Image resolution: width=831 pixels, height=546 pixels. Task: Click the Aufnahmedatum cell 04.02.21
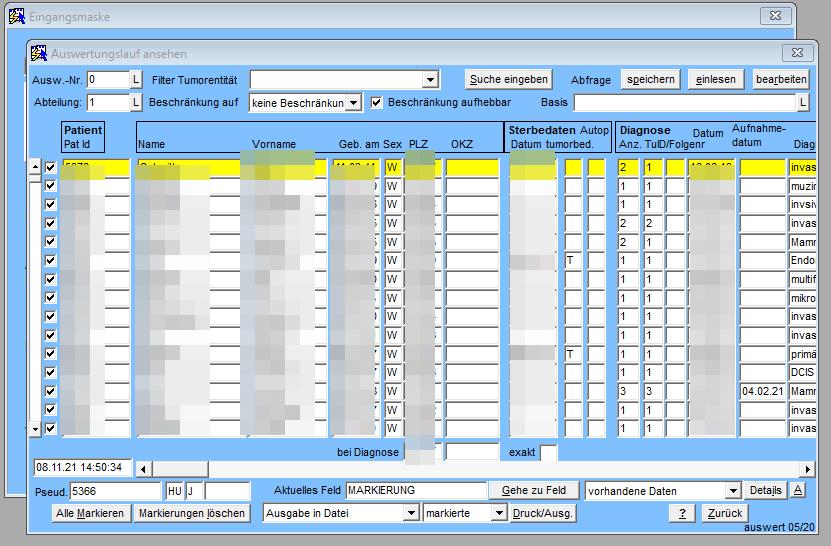[763, 391]
